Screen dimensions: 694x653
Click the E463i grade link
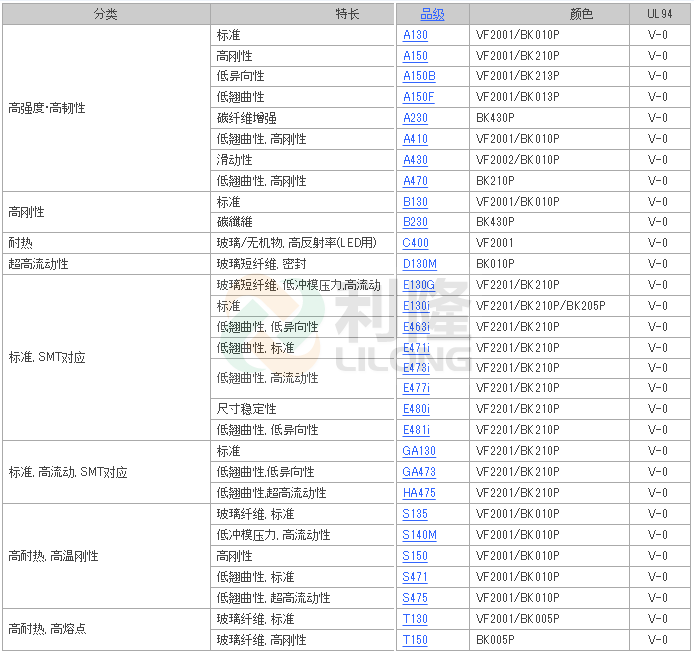click(416, 327)
